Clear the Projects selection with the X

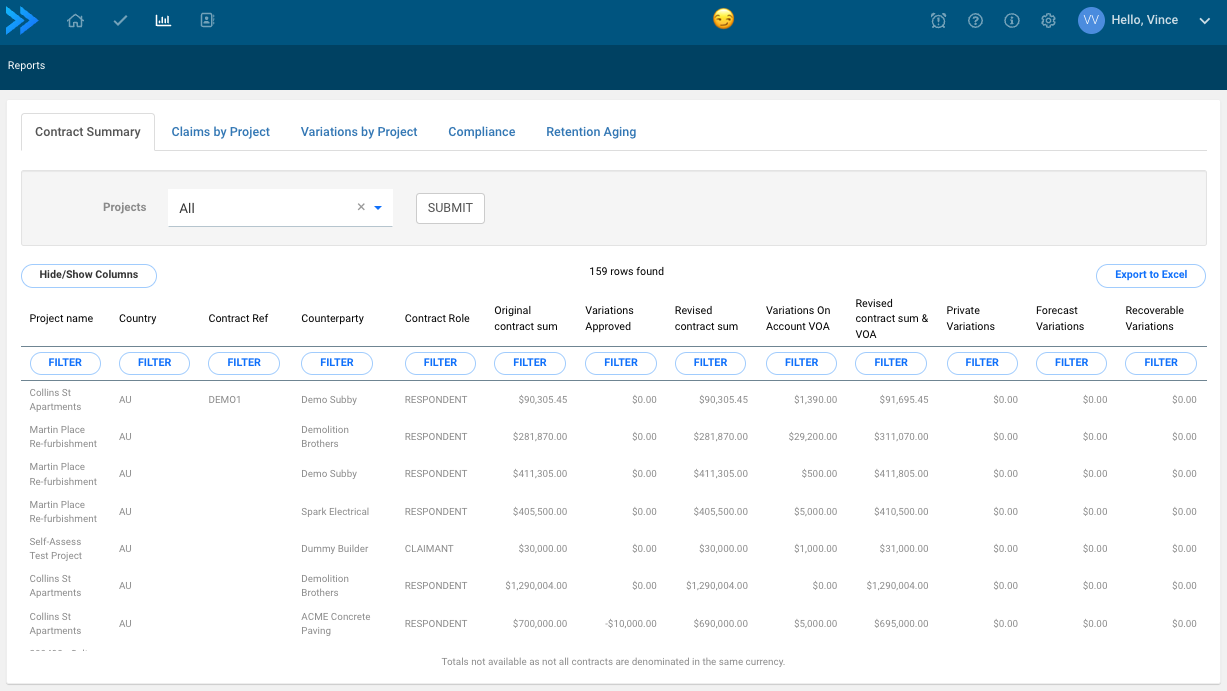360,207
